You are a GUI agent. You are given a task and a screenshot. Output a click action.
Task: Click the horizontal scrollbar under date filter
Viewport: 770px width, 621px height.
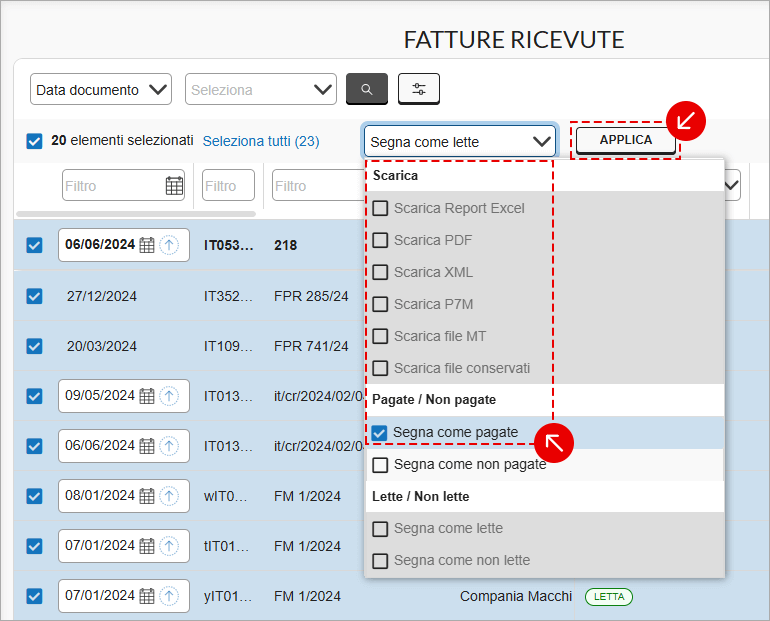click(x=136, y=213)
